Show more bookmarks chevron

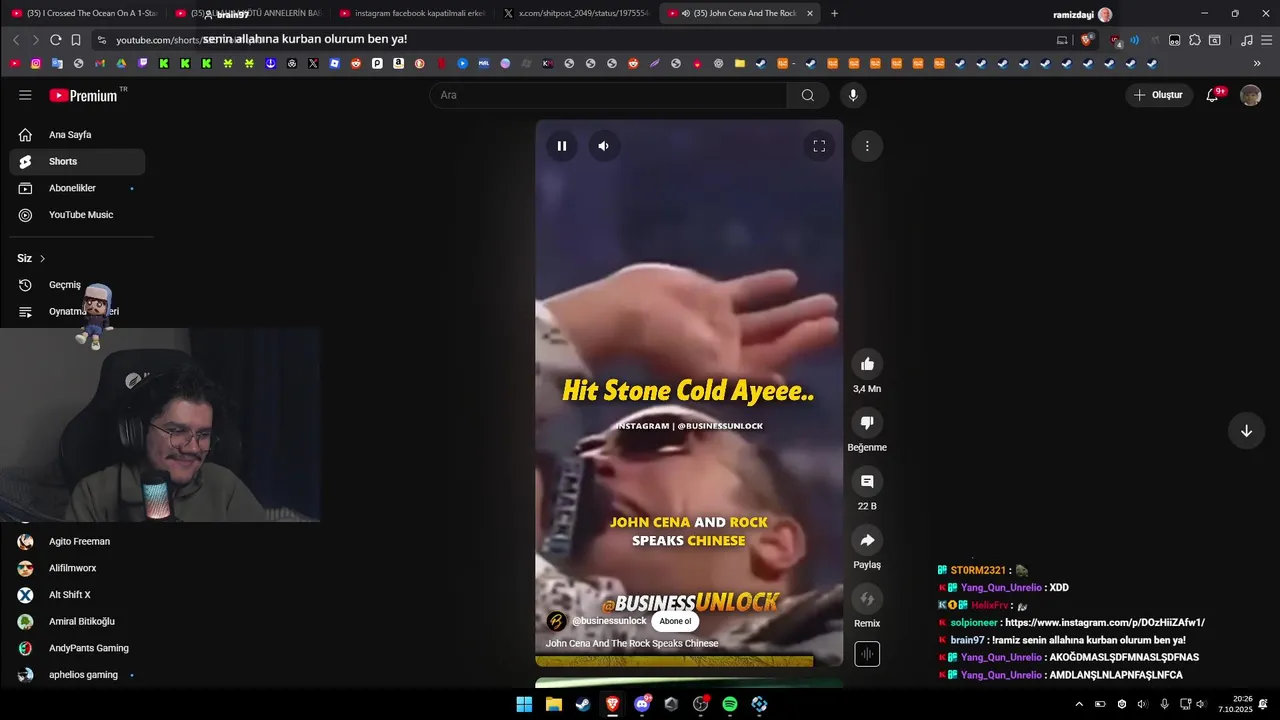tap(1257, 63)
